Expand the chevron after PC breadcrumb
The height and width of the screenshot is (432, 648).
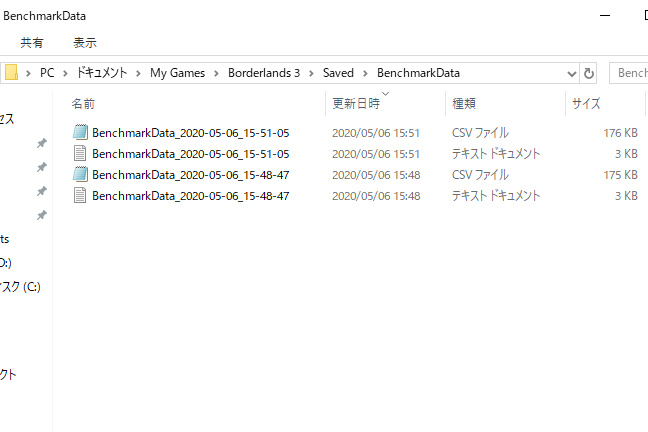tap(66, 73)
